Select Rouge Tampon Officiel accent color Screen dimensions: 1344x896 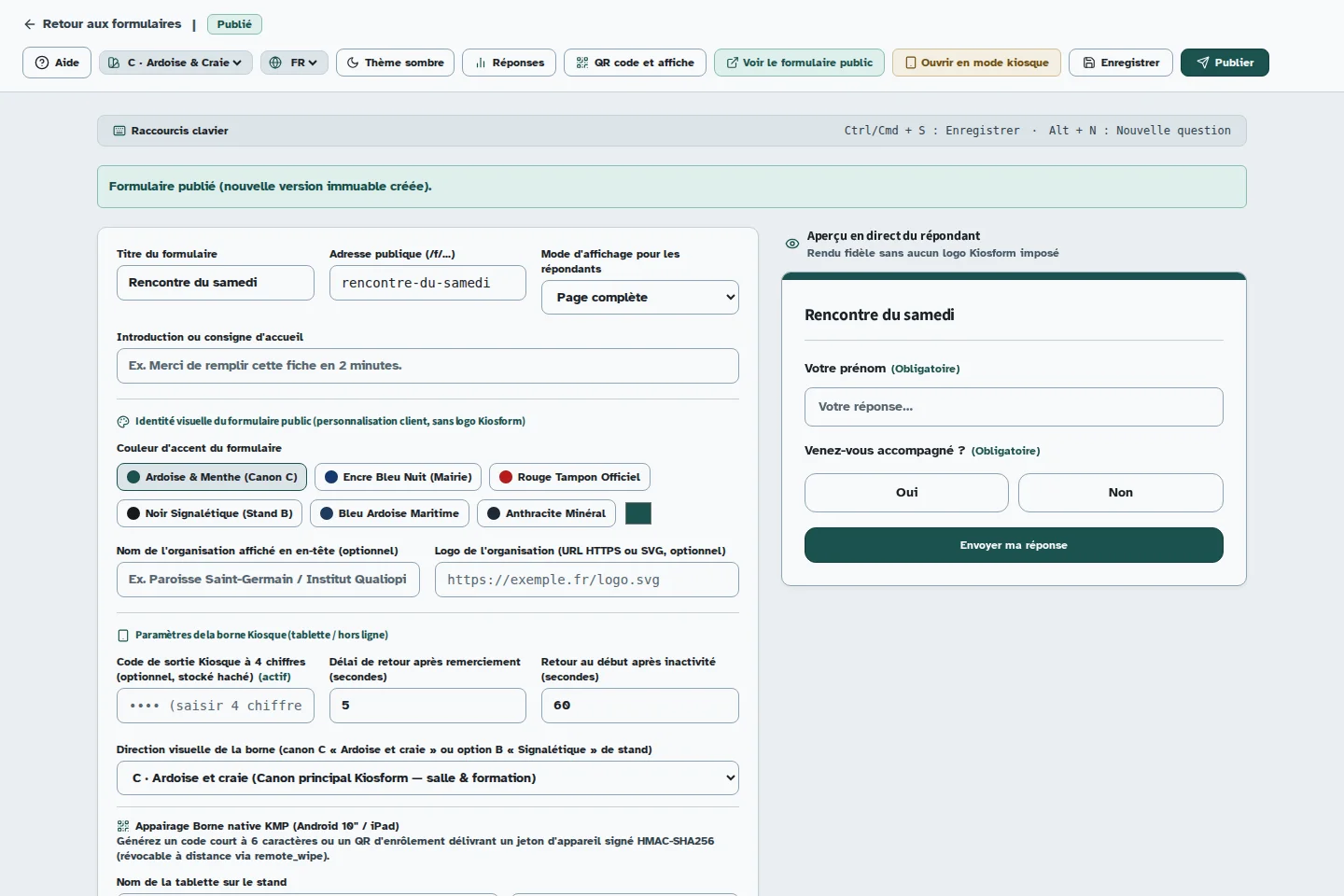pyautogui.click(x=569, y=477)
